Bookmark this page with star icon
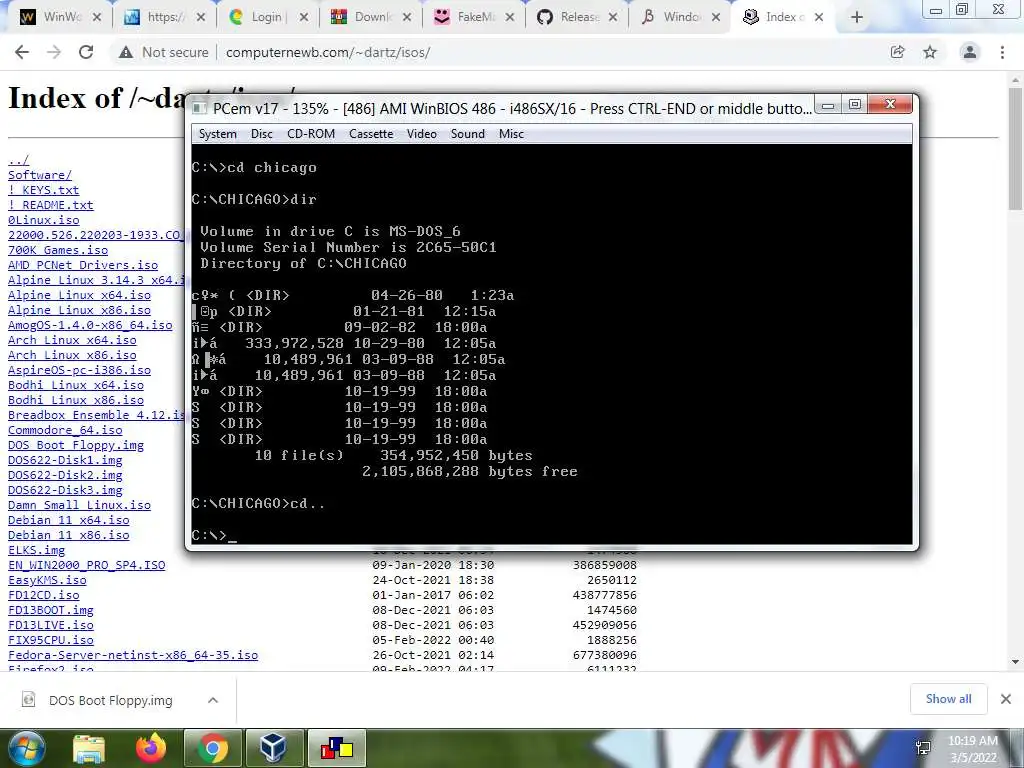1024x768 pixels. pos(930,52)
